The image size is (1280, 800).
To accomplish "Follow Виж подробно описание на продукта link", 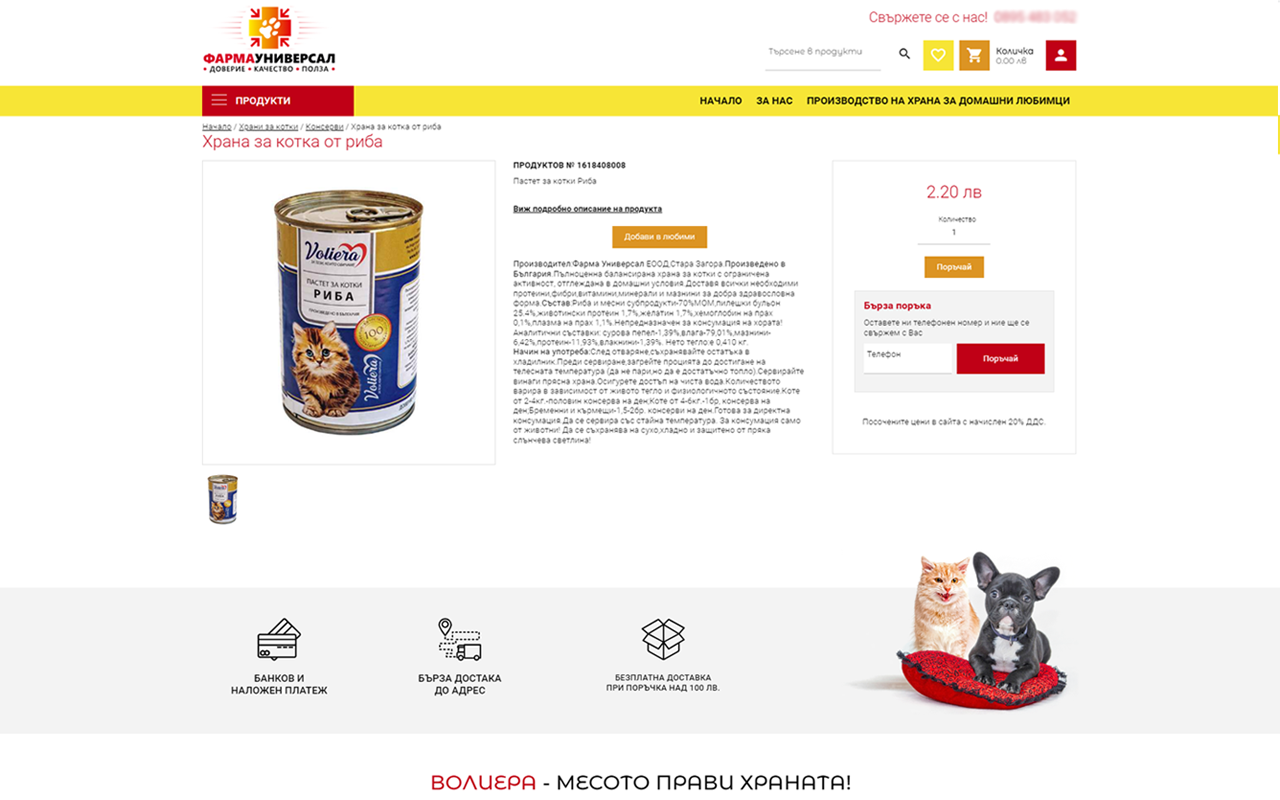I will point(588,209).
